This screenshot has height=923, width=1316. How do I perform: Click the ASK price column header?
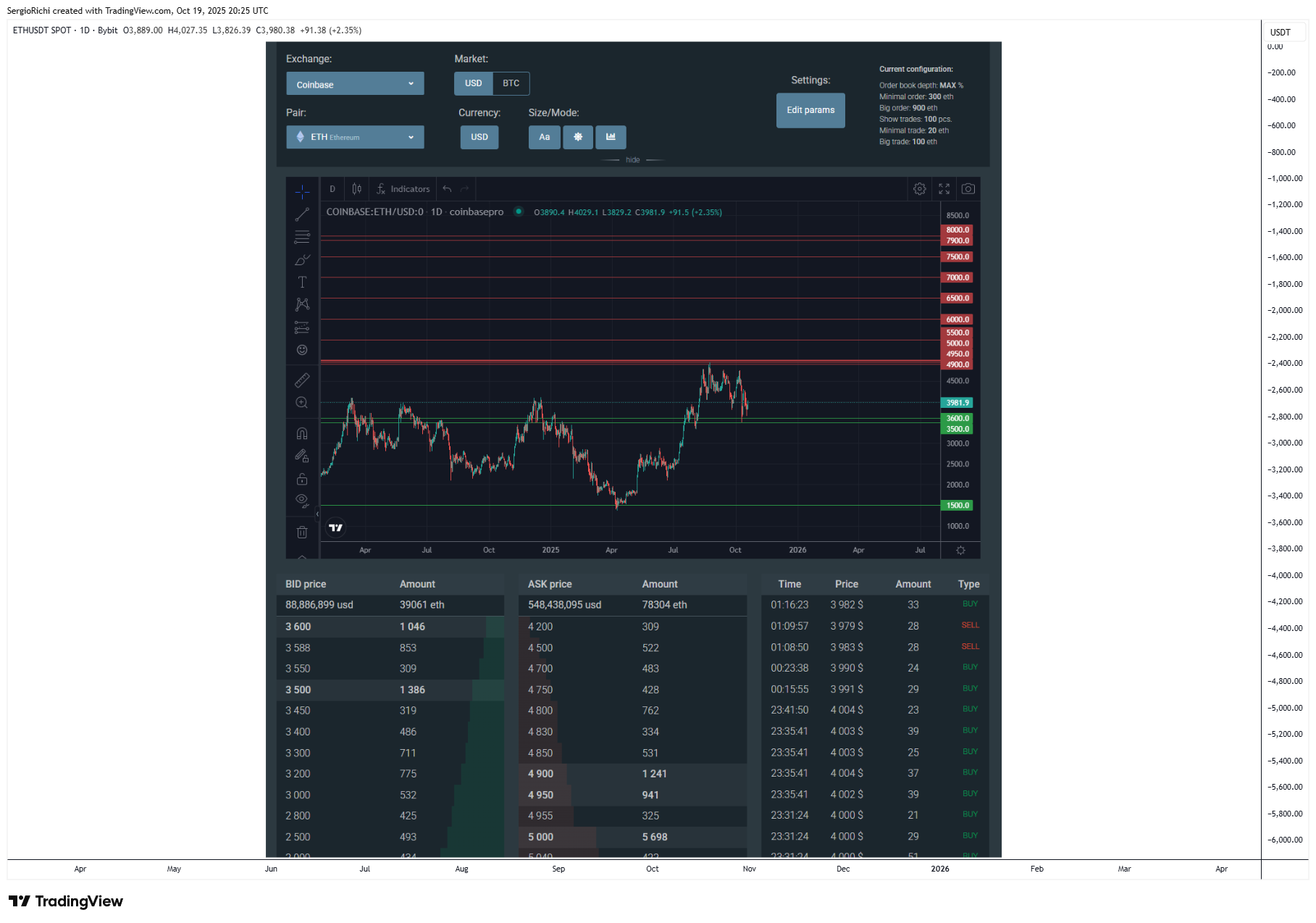pyautogui.click(x=550, y=584)
